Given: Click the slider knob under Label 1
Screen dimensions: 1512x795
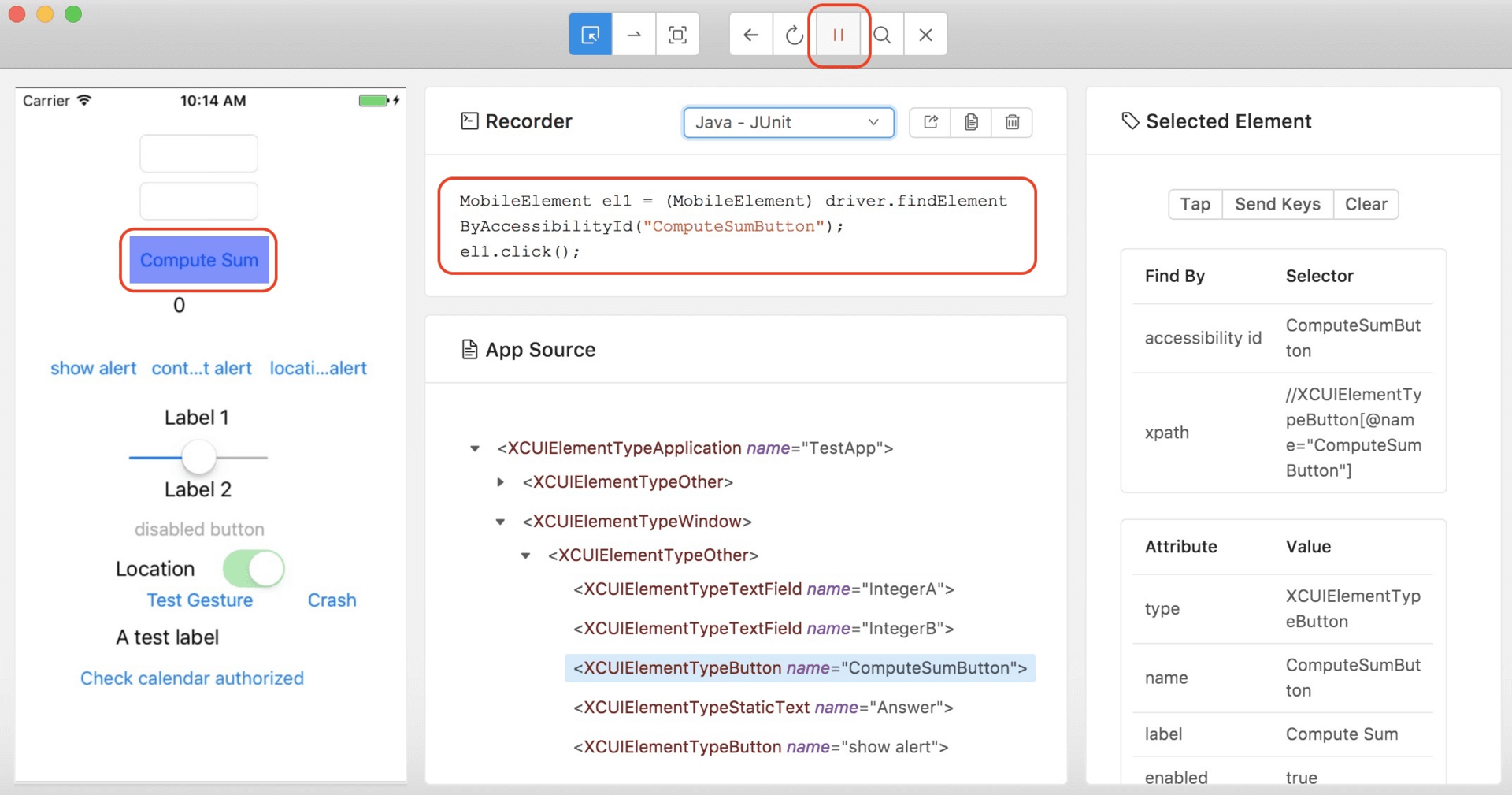Looking at the screenshot, I should tap(199, 457).
